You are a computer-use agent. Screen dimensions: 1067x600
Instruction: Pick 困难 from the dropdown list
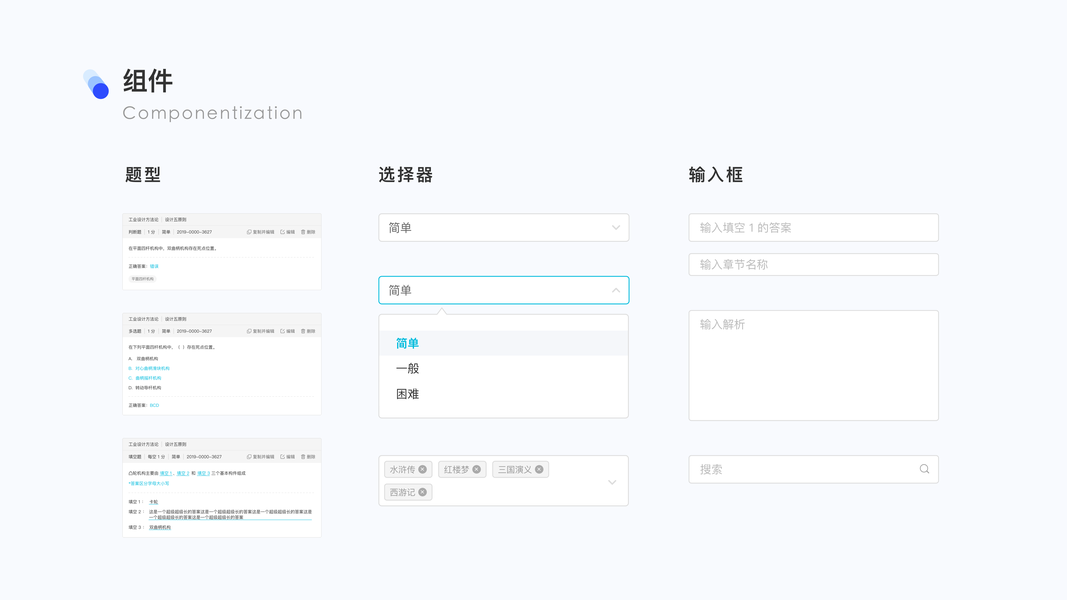(x=407, y=394)
